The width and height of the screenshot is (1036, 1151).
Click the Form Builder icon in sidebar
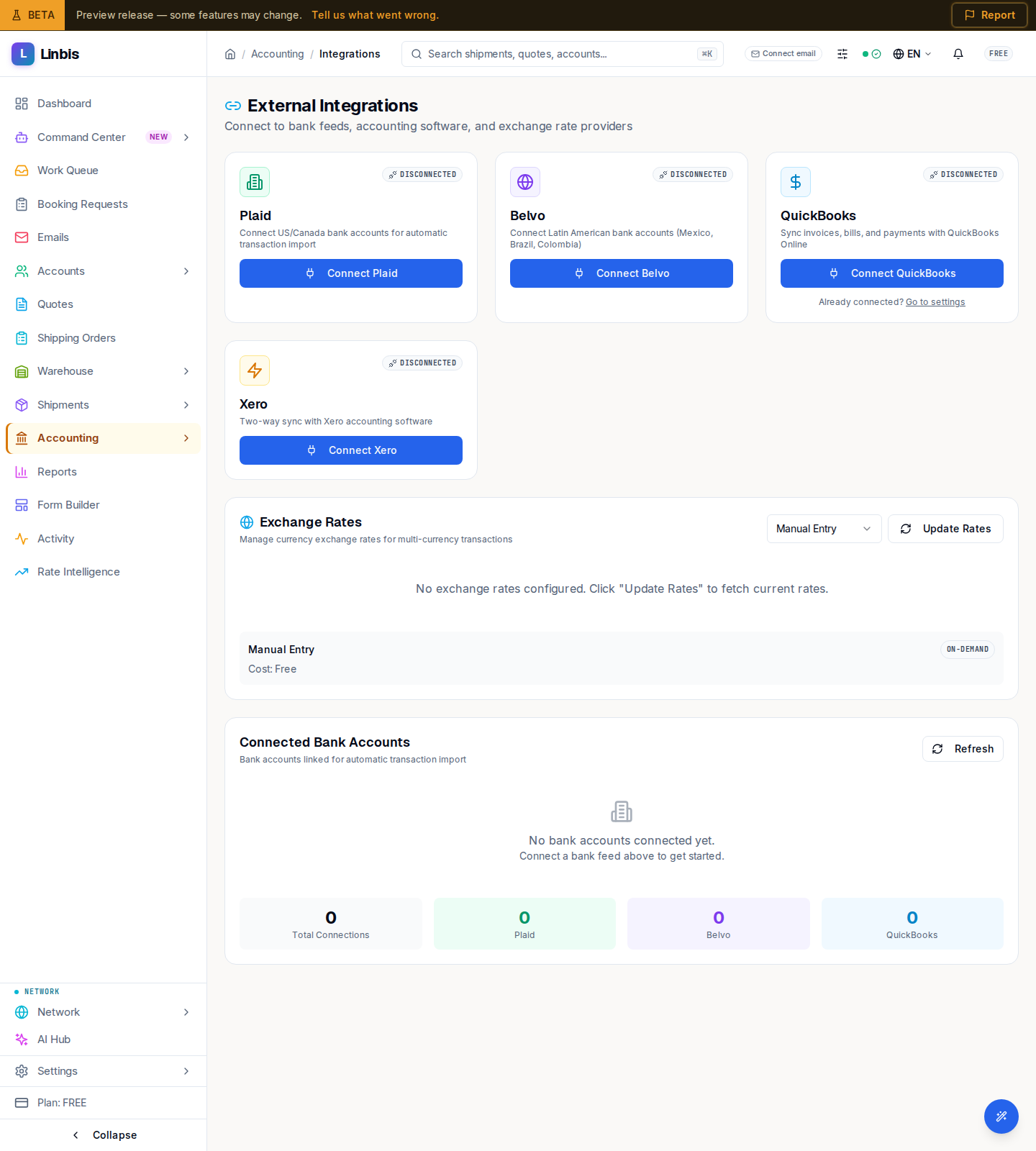coord(22,505)
